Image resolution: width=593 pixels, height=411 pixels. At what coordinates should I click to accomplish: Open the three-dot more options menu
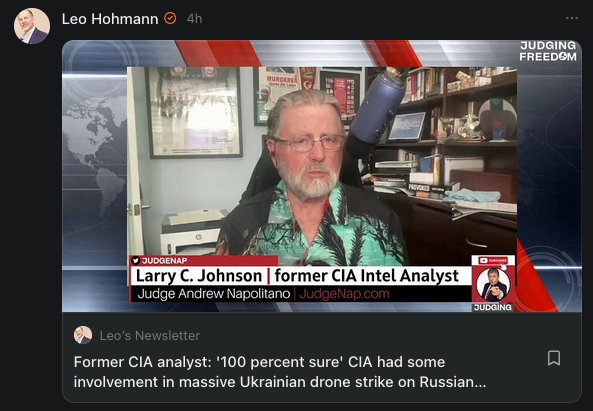point(572,18)
